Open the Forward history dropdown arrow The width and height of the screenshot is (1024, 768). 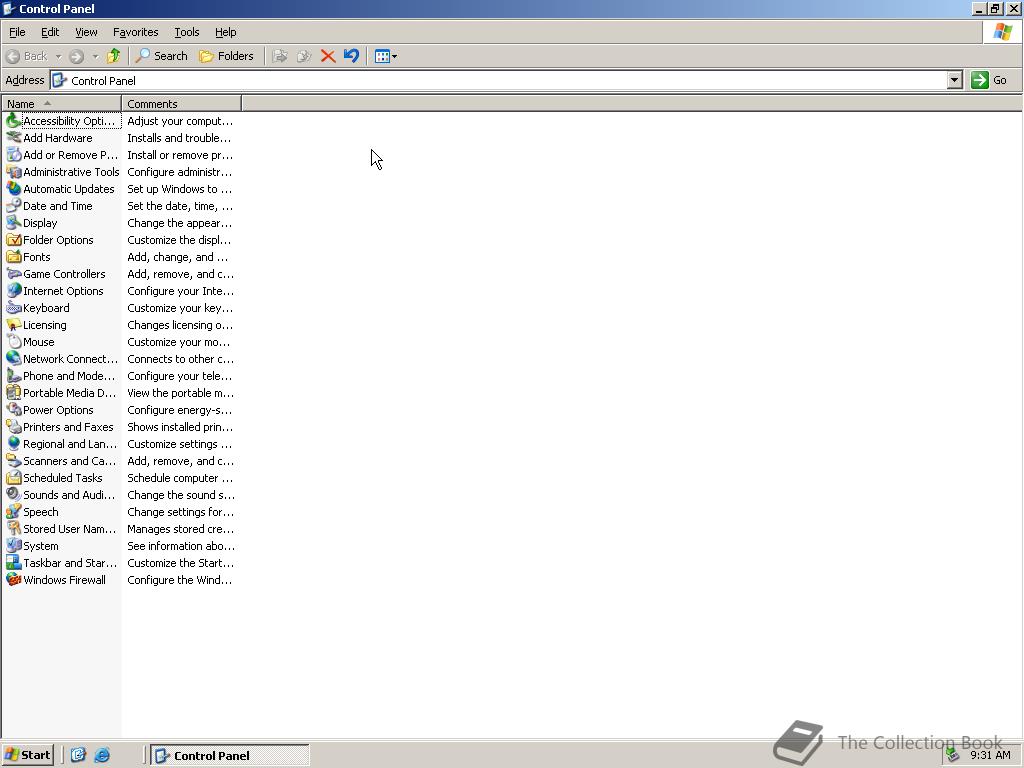pos(95,56)
